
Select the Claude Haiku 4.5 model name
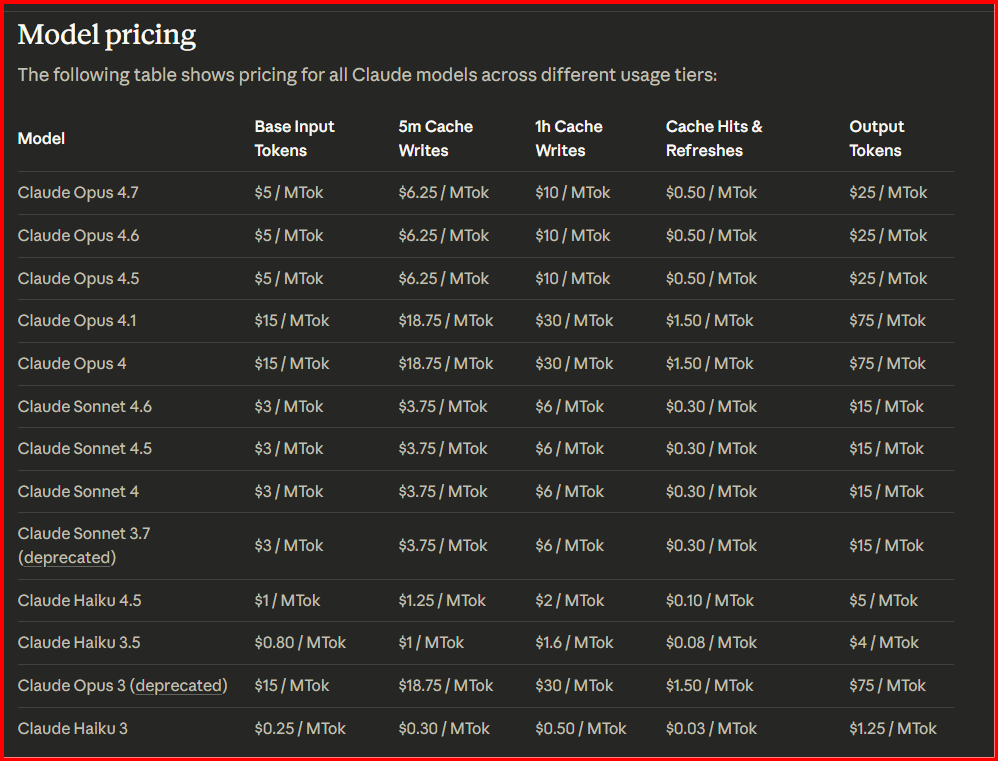80,601
